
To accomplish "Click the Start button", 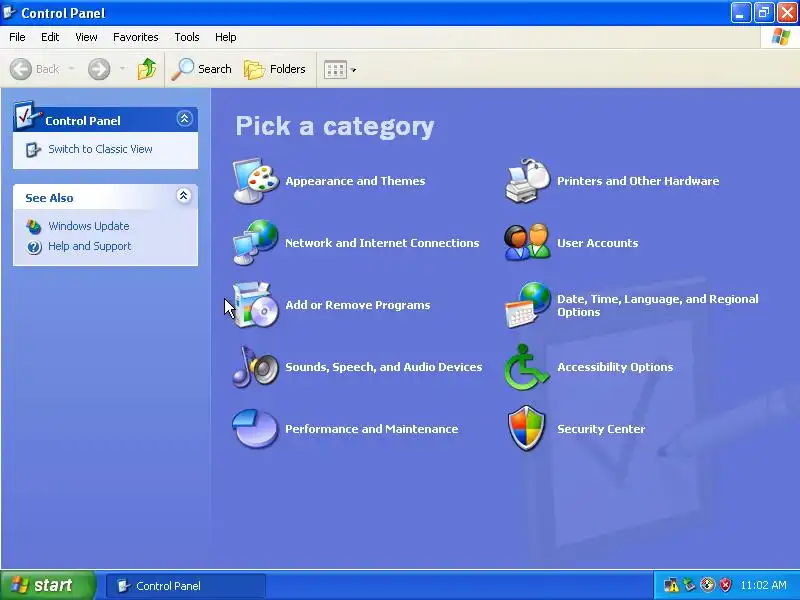I will [x=47, y=585].
